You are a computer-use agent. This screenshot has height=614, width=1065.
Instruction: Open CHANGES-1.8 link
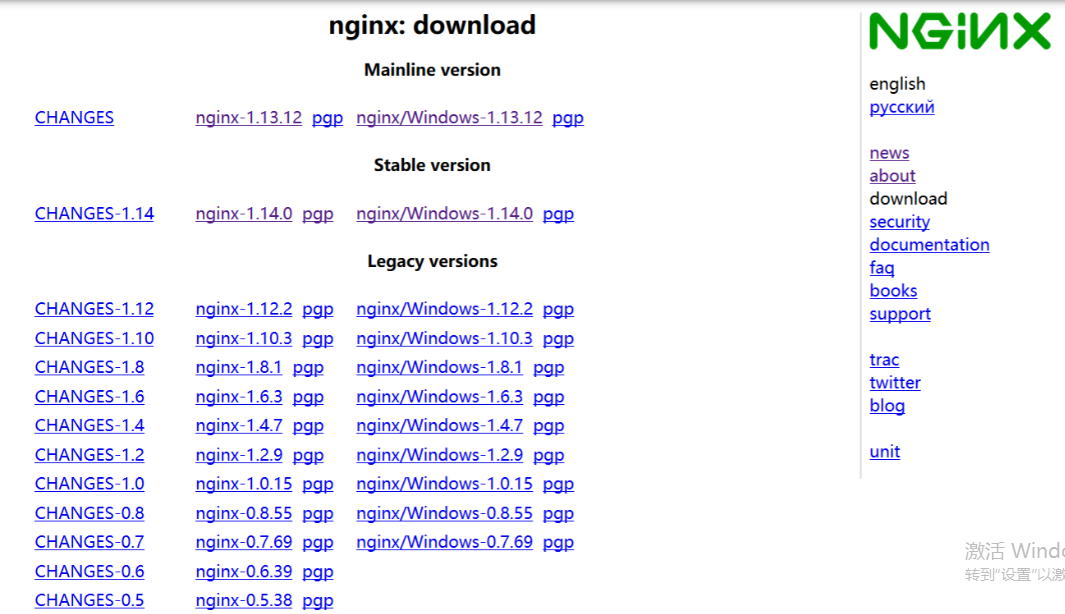90,367
